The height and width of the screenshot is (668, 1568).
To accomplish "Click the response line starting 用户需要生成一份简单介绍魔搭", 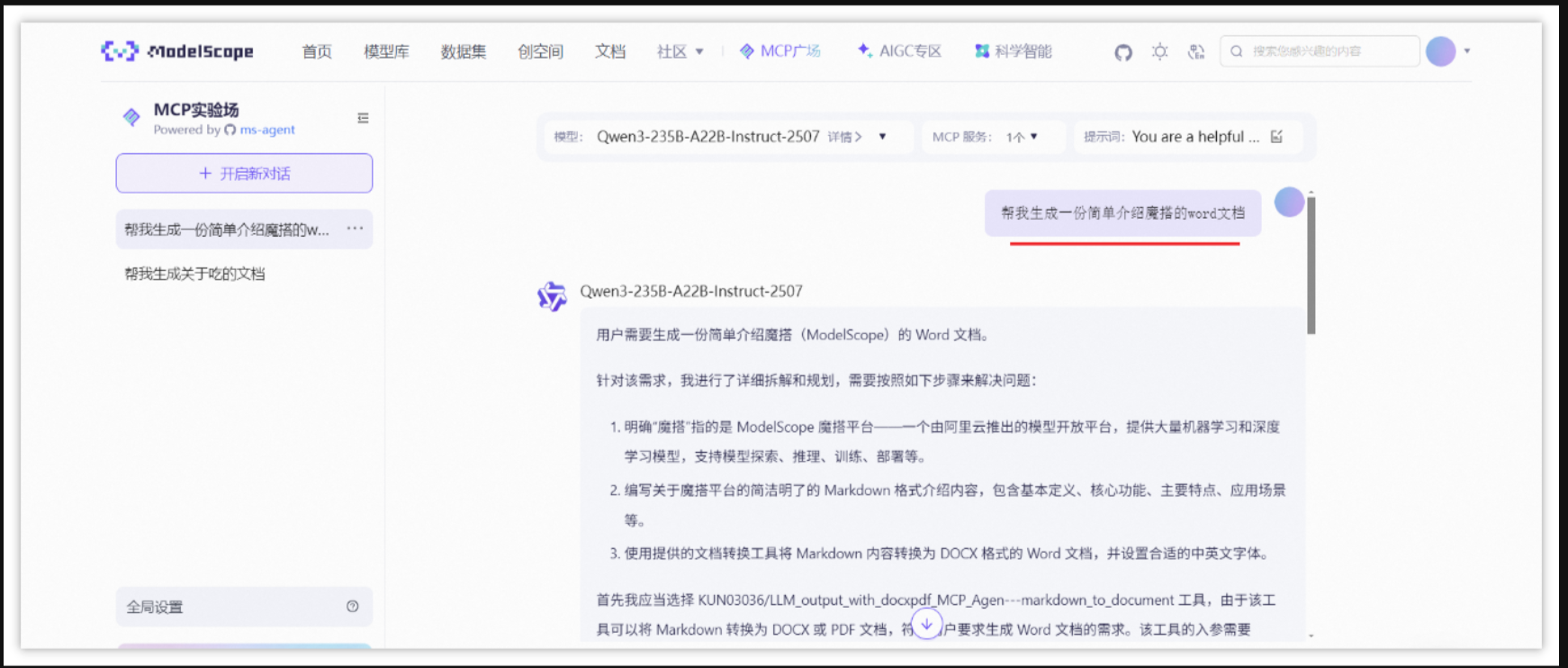I will point(793,335).
